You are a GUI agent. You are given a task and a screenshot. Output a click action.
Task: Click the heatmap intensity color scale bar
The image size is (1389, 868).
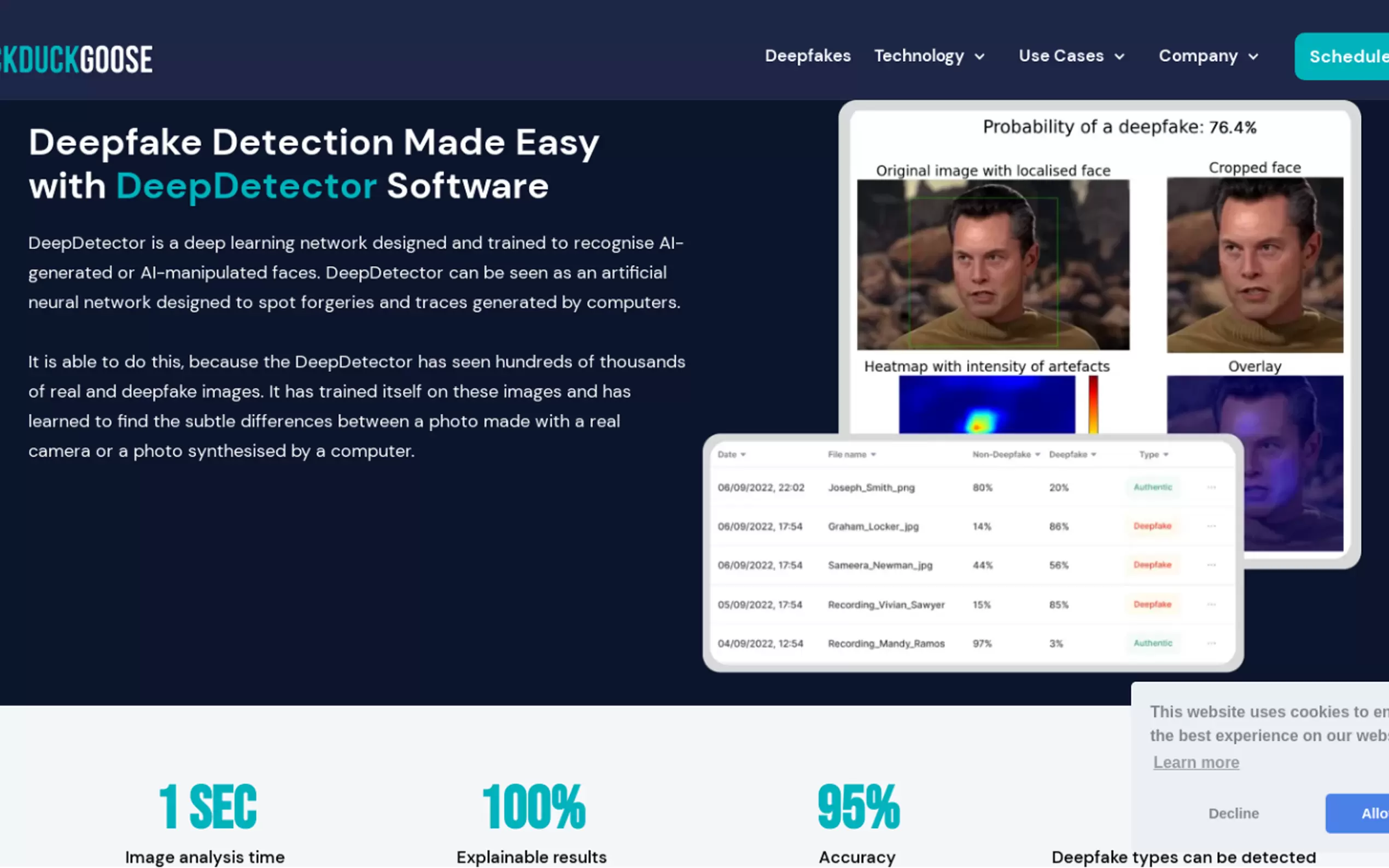click(1093, 404)
